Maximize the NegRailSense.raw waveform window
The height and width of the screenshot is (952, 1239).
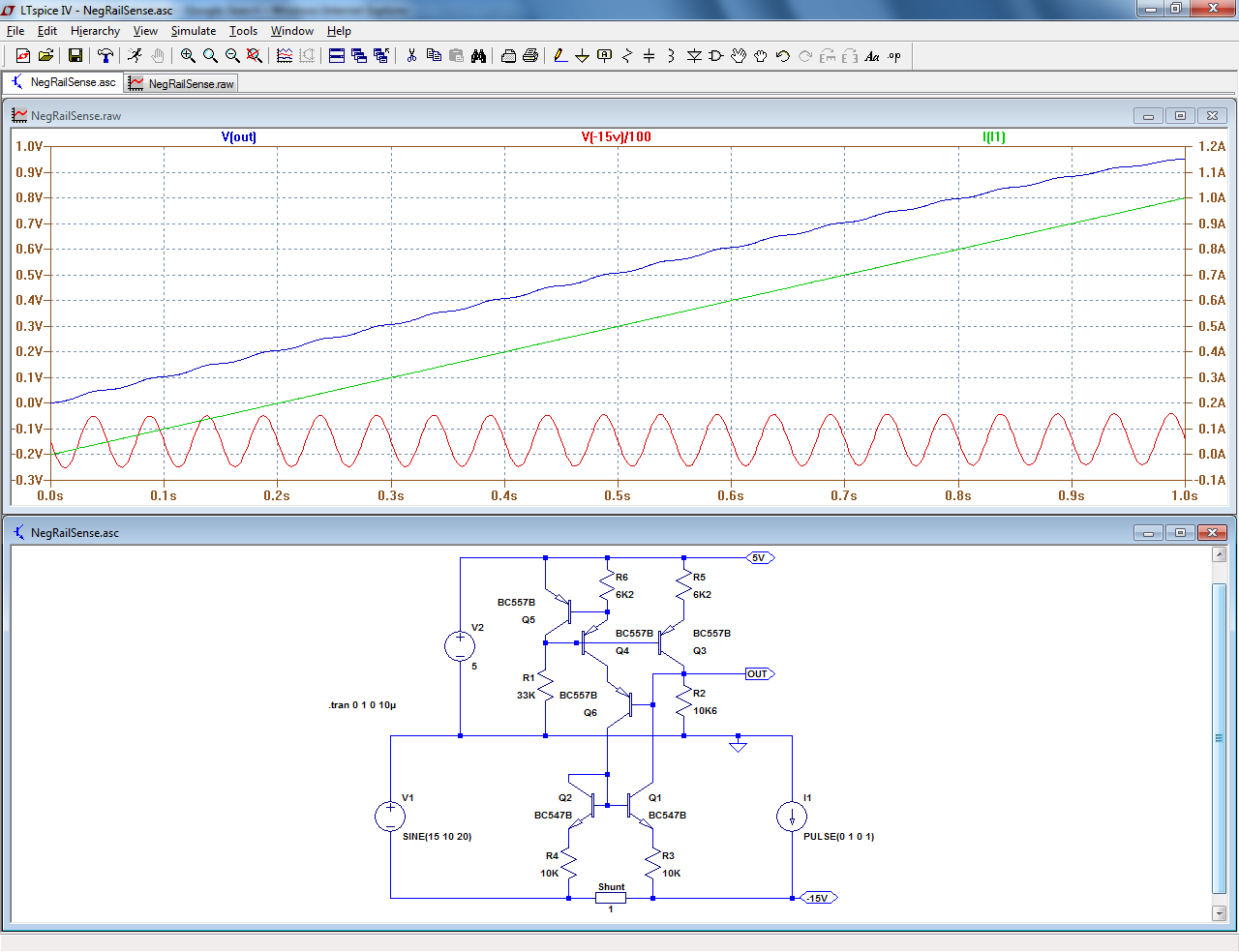click(x=1180, y=116)
